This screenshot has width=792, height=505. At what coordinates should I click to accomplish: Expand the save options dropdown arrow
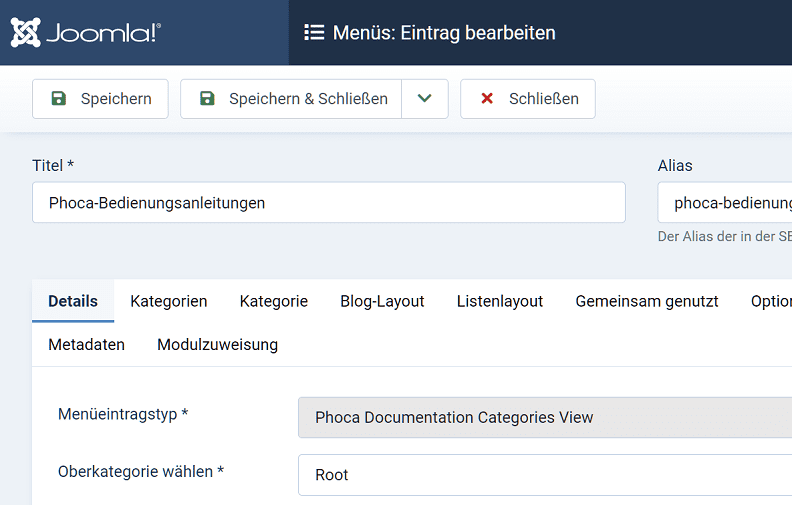click(425, 99)
